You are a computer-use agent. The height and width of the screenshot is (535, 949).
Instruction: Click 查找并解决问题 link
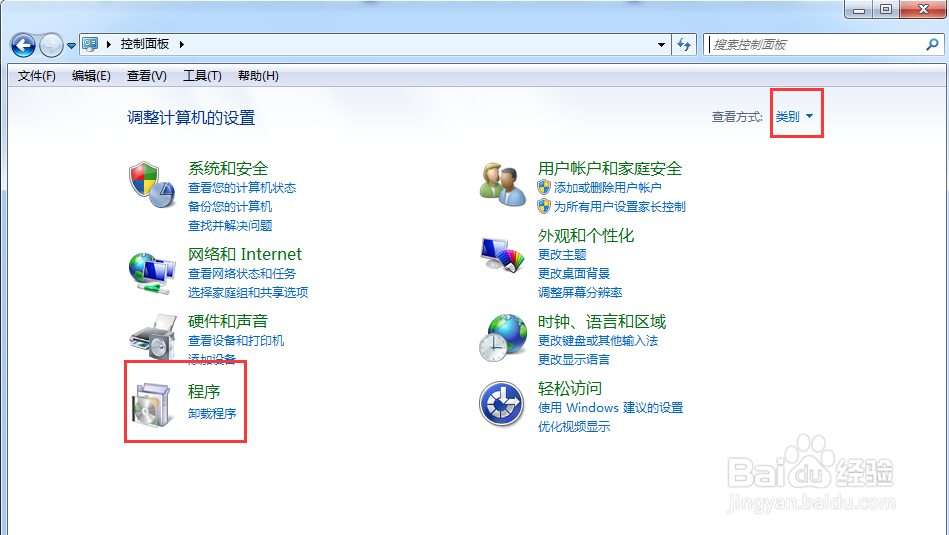click(229, 225)
